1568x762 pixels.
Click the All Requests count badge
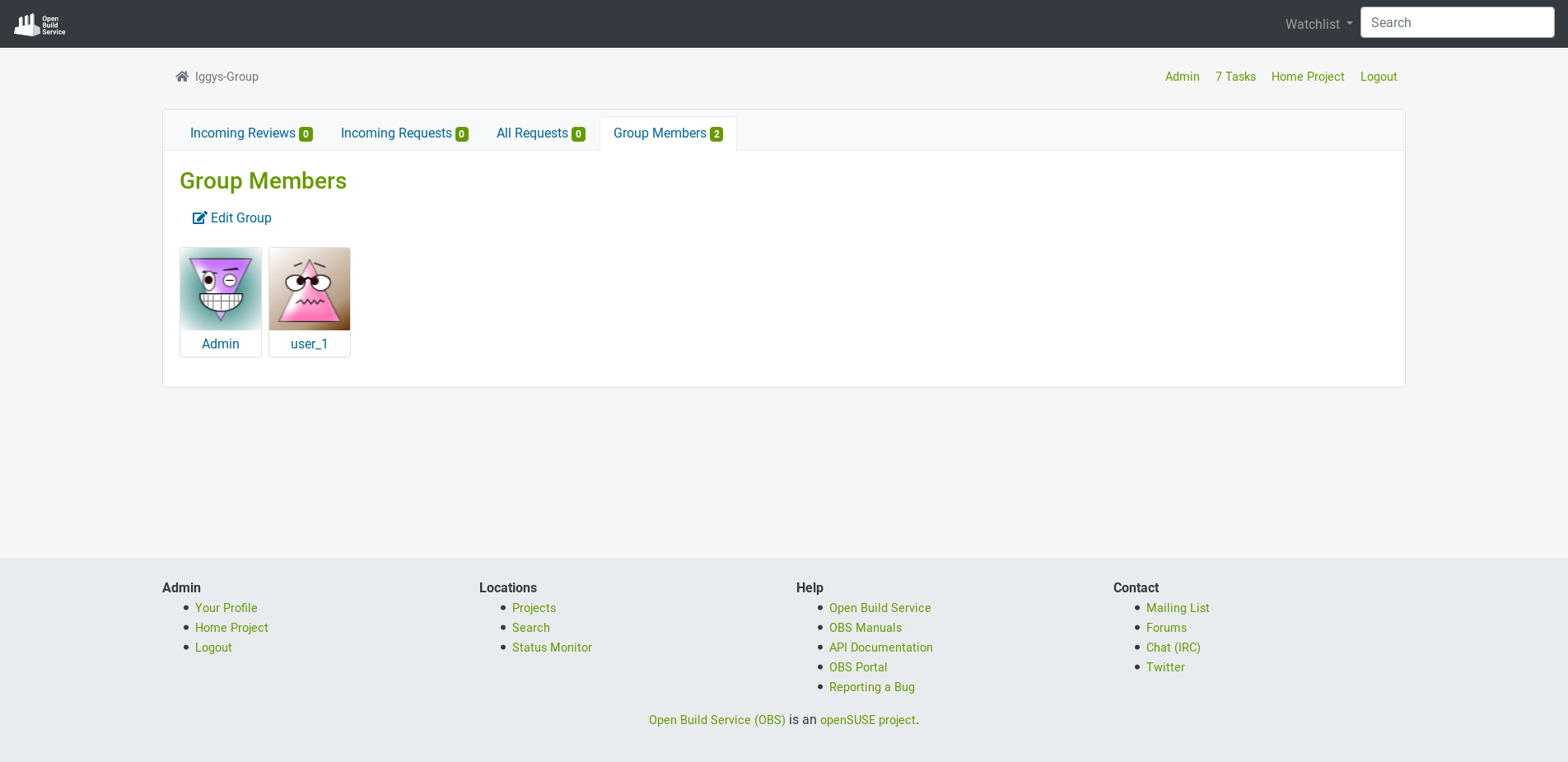tap(578, 134)
